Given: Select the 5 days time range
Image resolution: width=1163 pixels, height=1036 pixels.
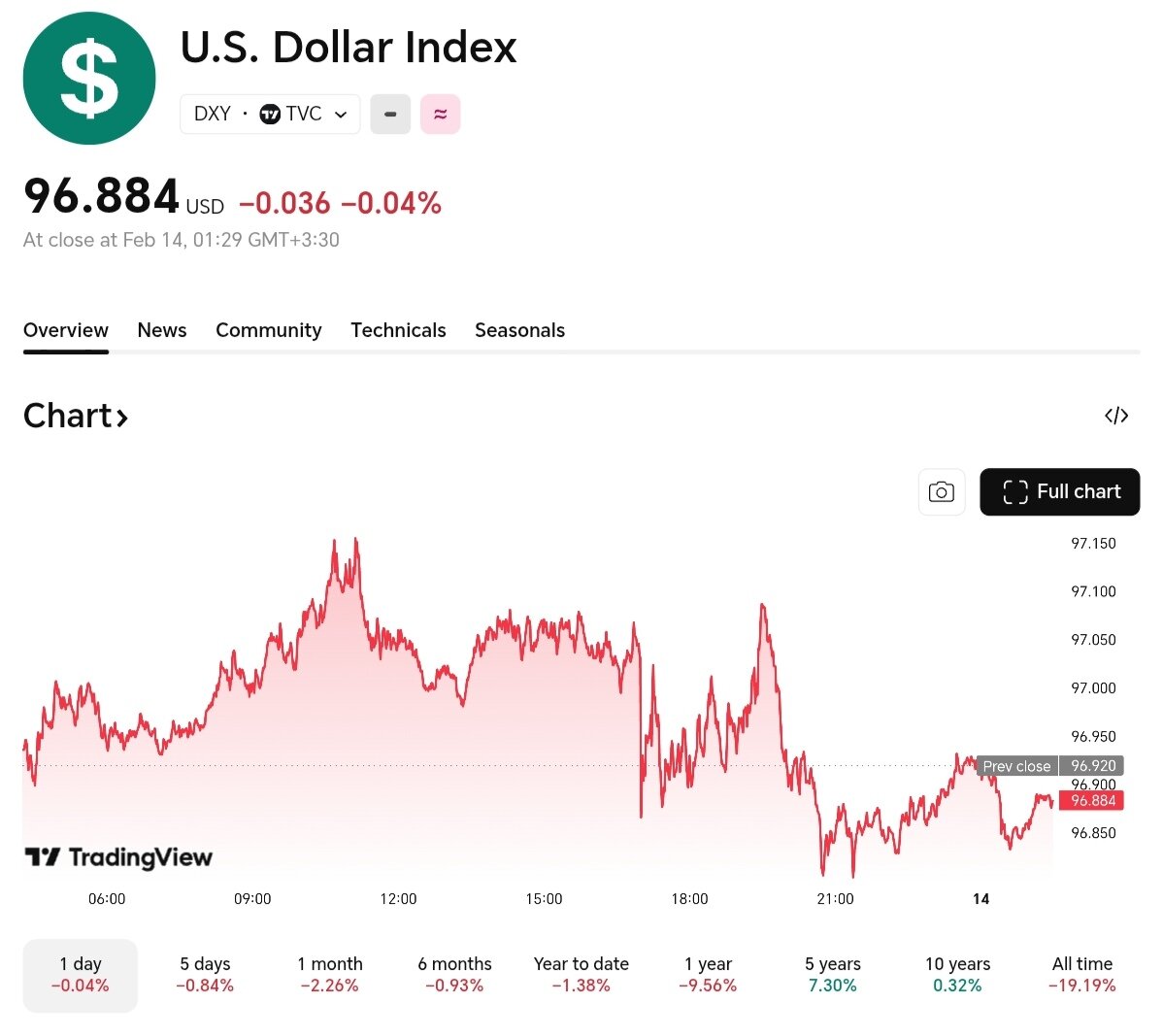Looking at the screenshot, I should (205, 975).
